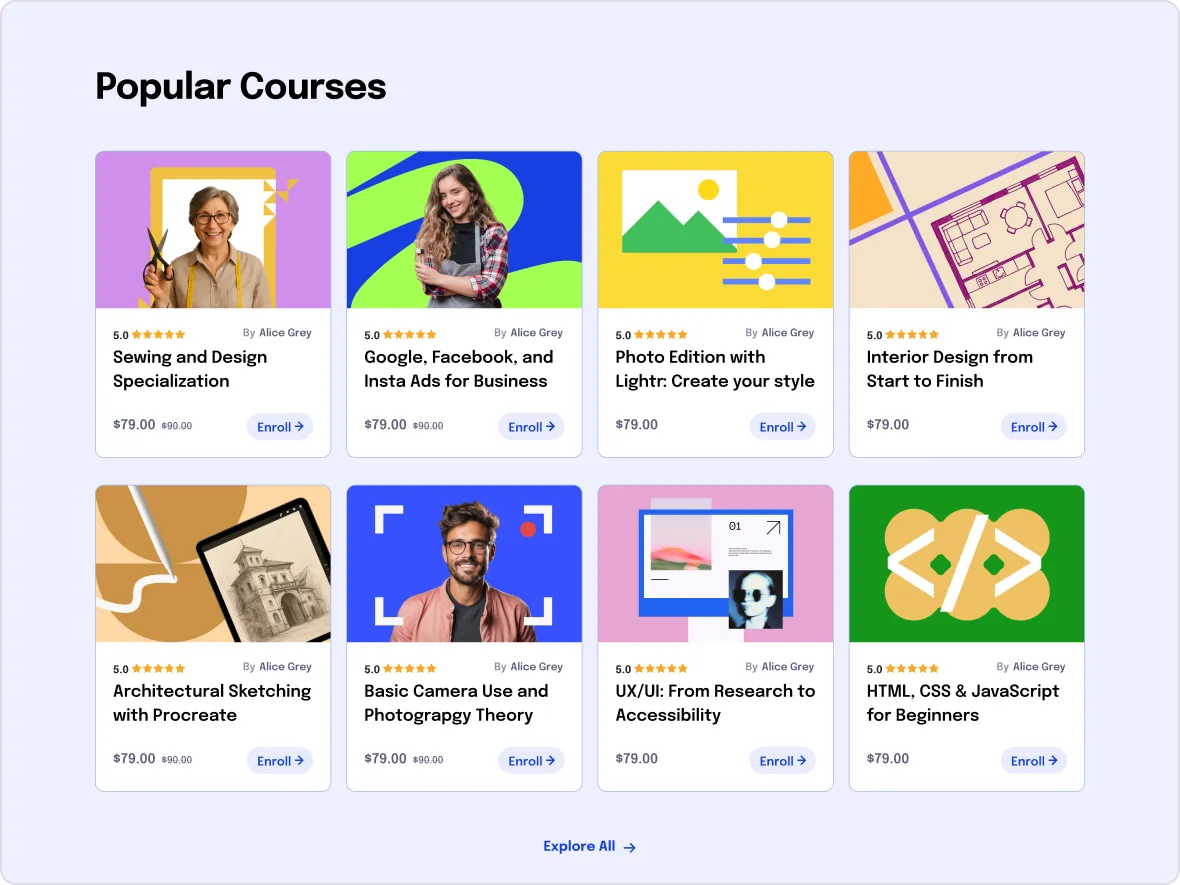1180x885 pixels.
Task: Click Enroll on Architectural Sketching with Procreate
Action: (x=280, y=761)
